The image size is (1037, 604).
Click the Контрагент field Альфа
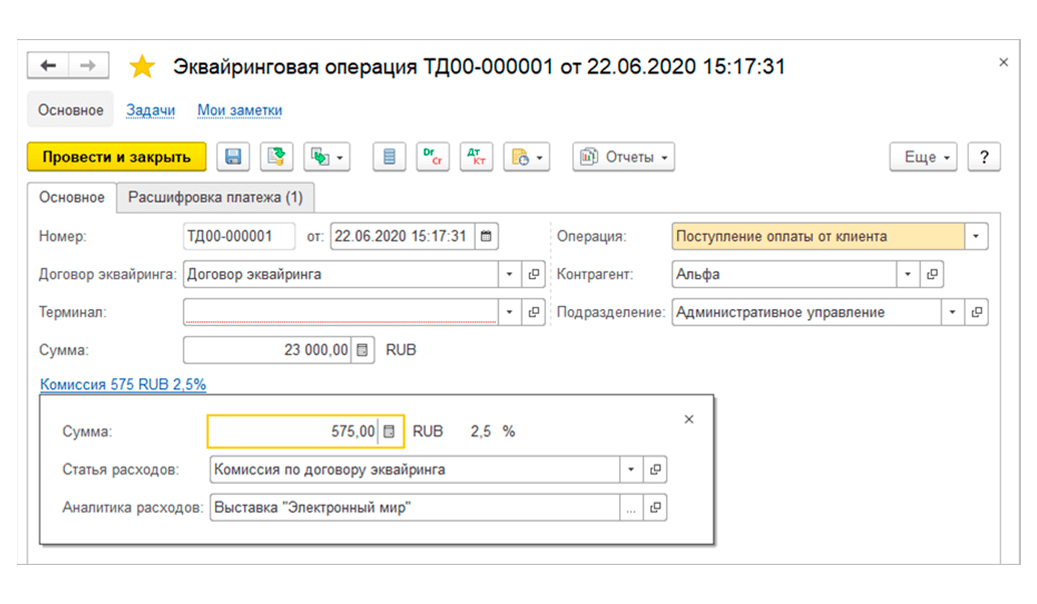[x=784, y=274]
